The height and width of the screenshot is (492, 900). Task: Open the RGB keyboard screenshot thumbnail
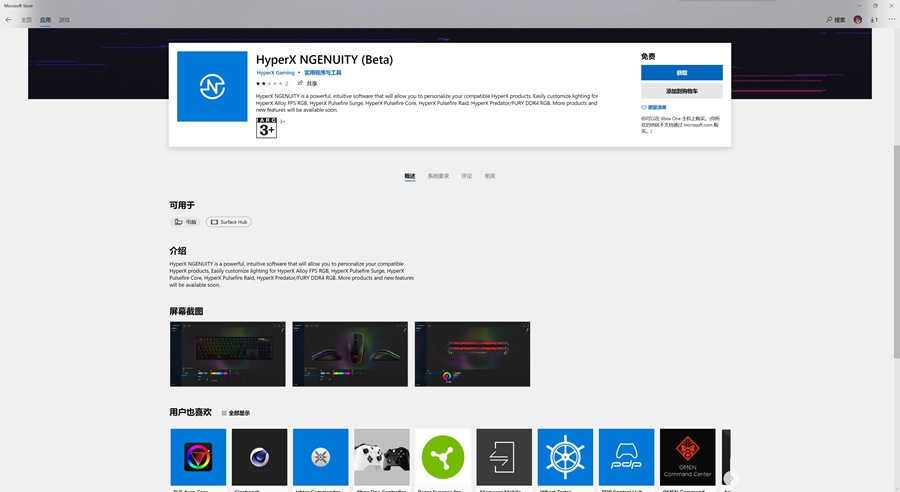click(x=227, y=354)
